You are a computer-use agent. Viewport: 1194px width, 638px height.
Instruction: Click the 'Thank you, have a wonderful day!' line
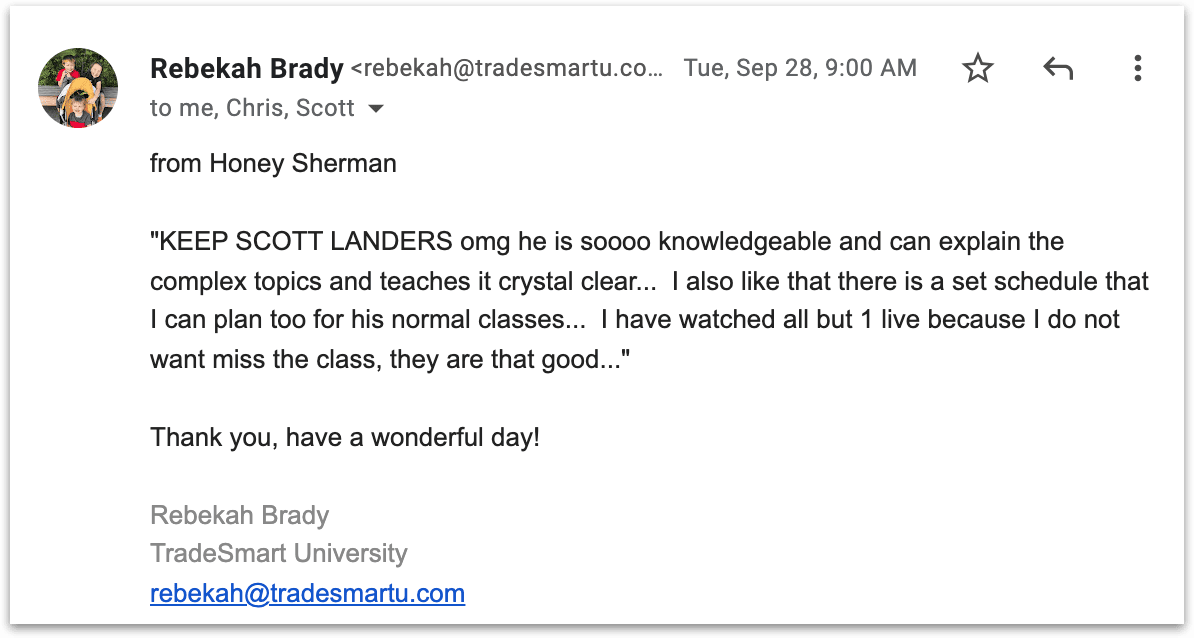pos(345,437)
